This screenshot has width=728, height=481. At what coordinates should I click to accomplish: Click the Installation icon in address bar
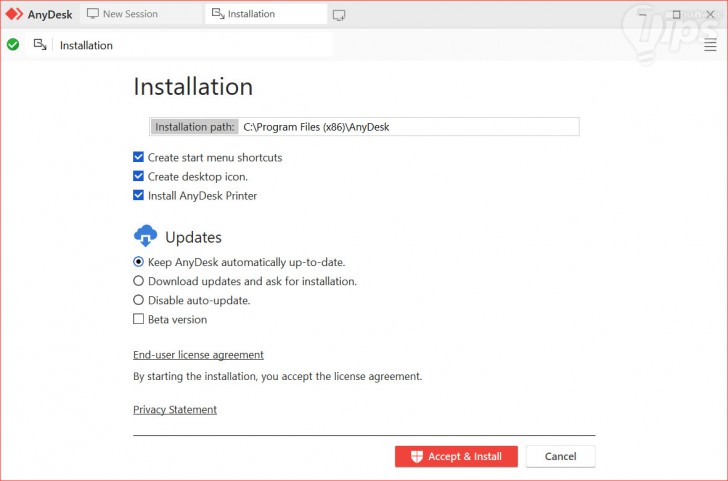point(40,45)
